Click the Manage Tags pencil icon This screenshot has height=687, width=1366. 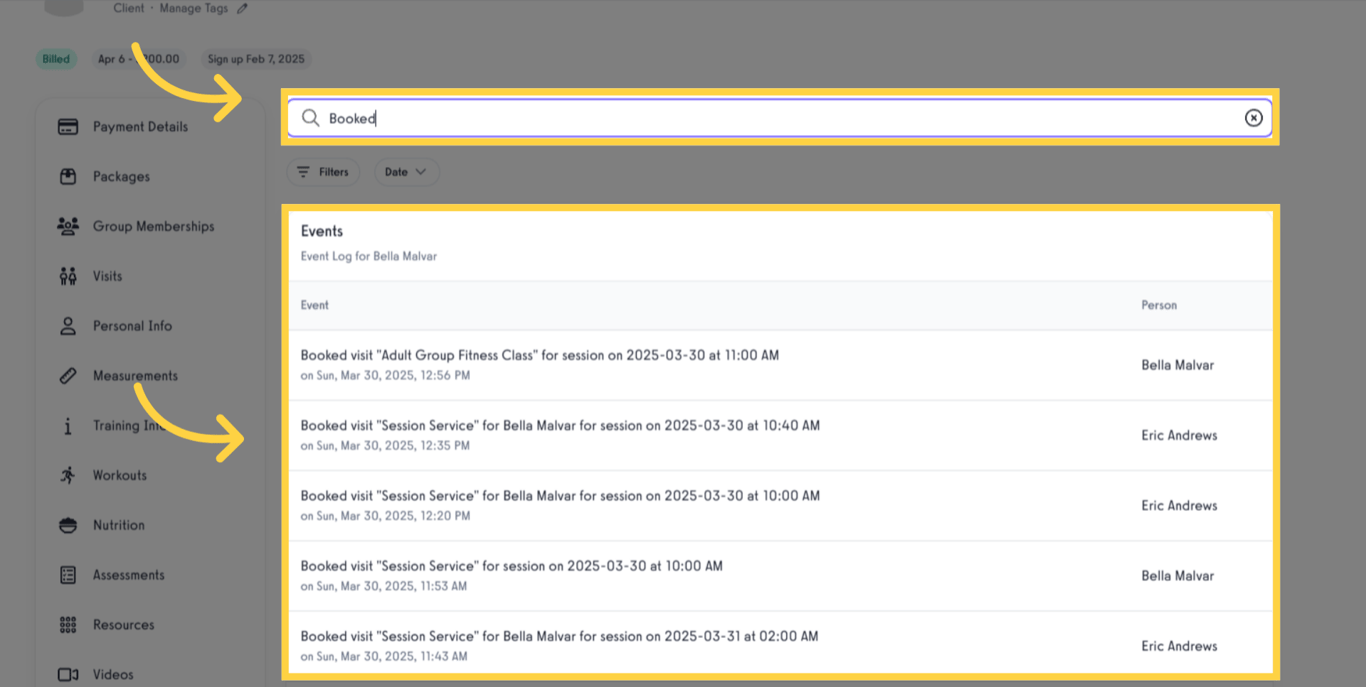[x=240, y=7]
